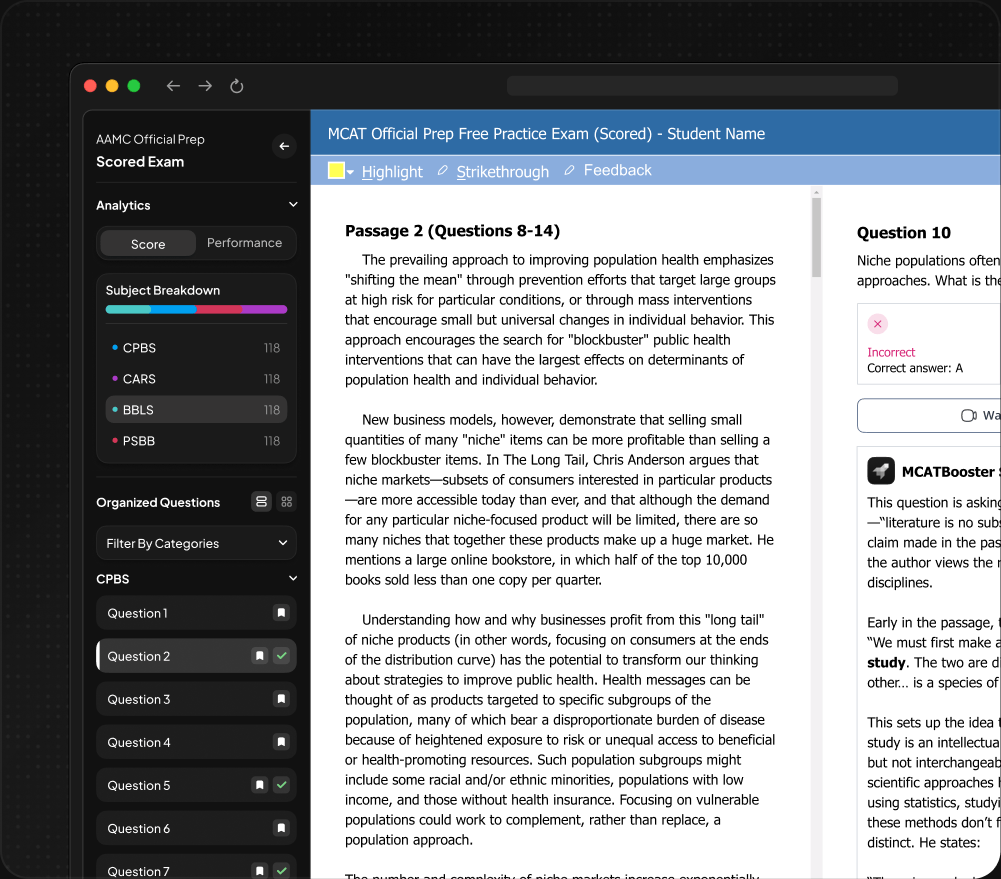
Task: Open Question 2 in sidebar
Action: click(x=196, y=656)
